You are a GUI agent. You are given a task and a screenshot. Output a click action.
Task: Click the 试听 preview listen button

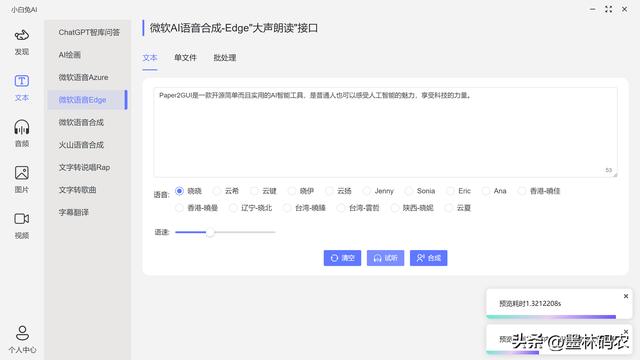pos(385,258)
